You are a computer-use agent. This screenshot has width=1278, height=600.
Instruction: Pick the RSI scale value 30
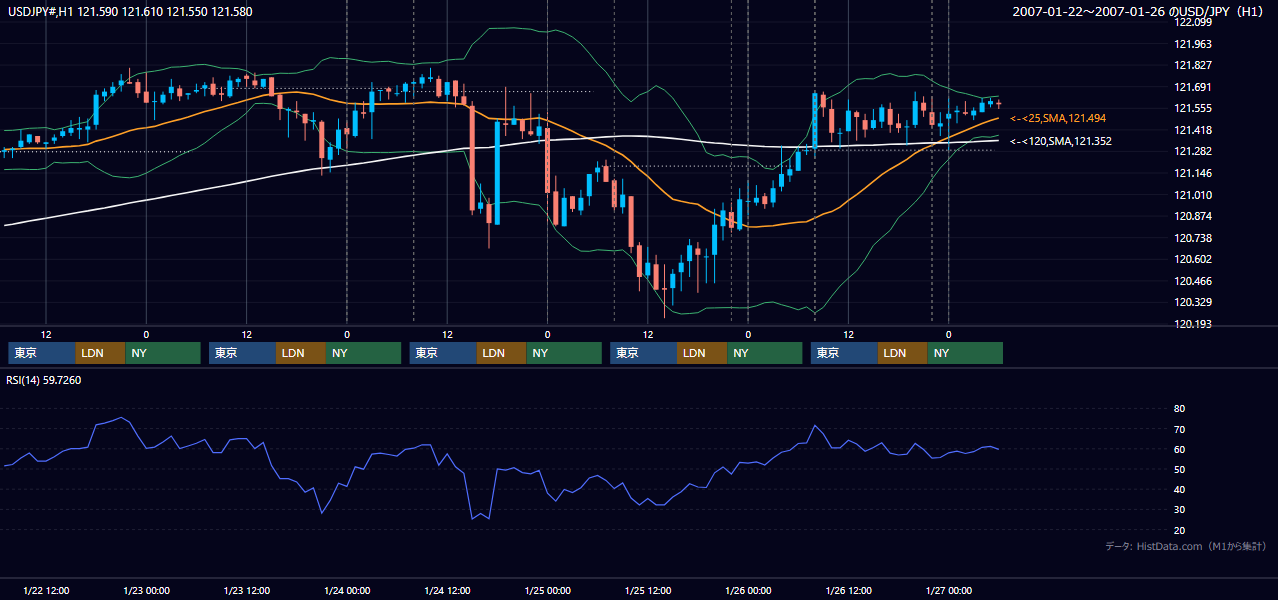pyautogui.click(x=1180, y=510)
